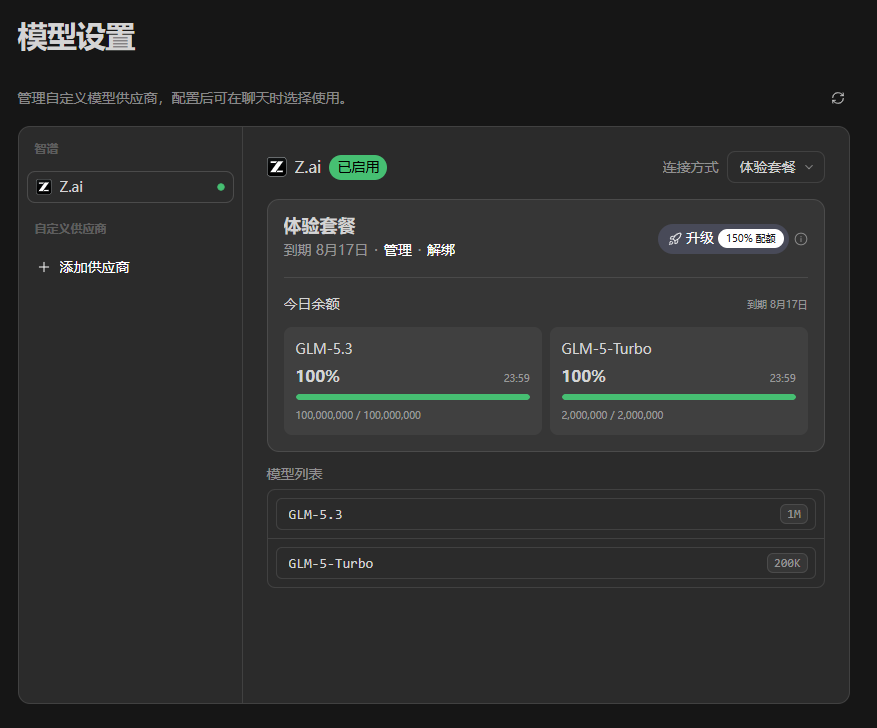Click the GLM-5-Turbo quota card title
The height and width of the screenshot is (728, 877).
606,349
